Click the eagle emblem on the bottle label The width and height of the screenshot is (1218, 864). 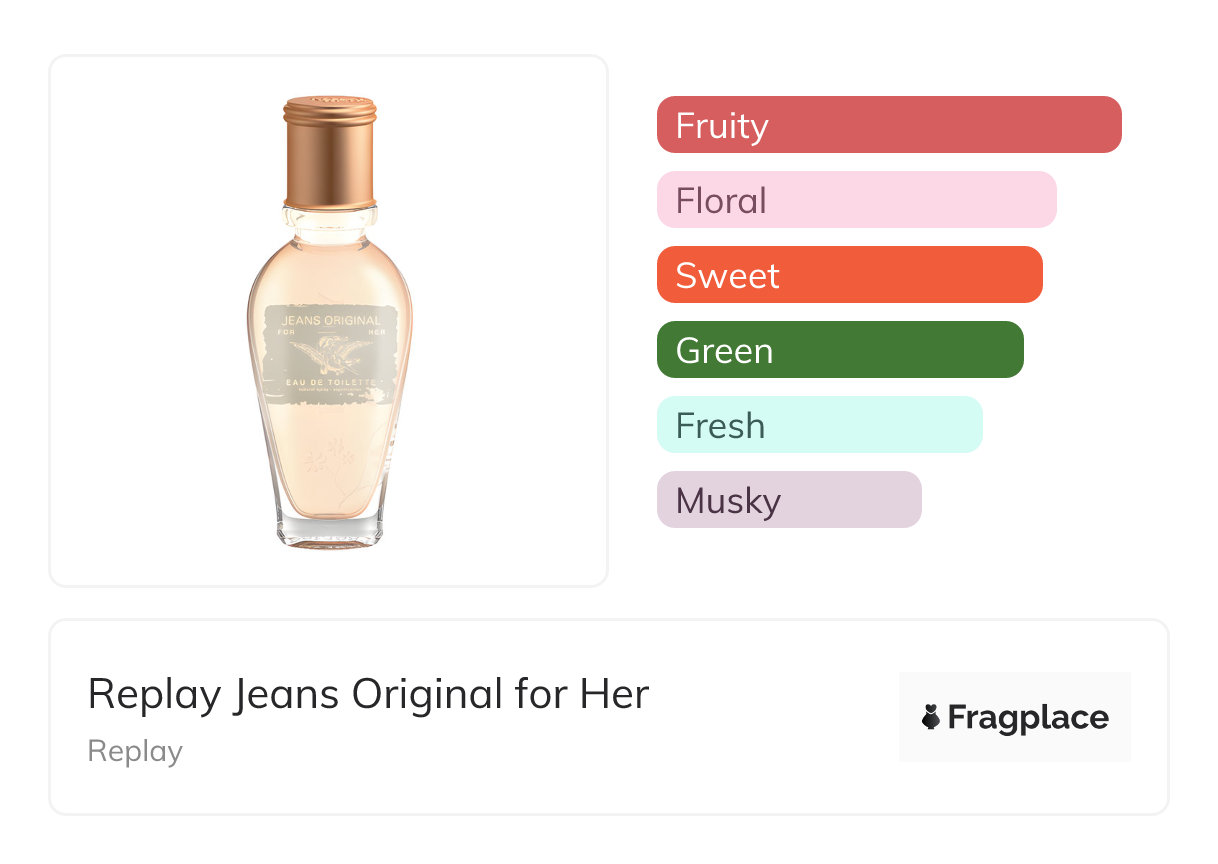coord(332,354)
